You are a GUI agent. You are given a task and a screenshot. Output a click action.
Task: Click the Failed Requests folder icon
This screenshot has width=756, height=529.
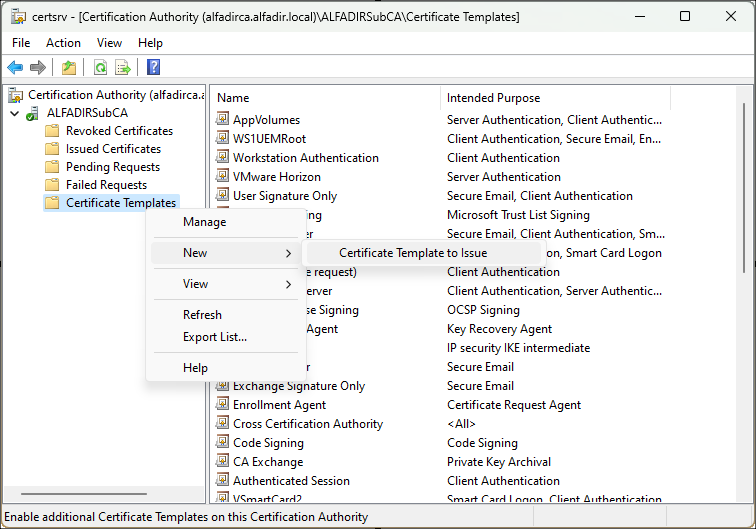coord(52,185)
